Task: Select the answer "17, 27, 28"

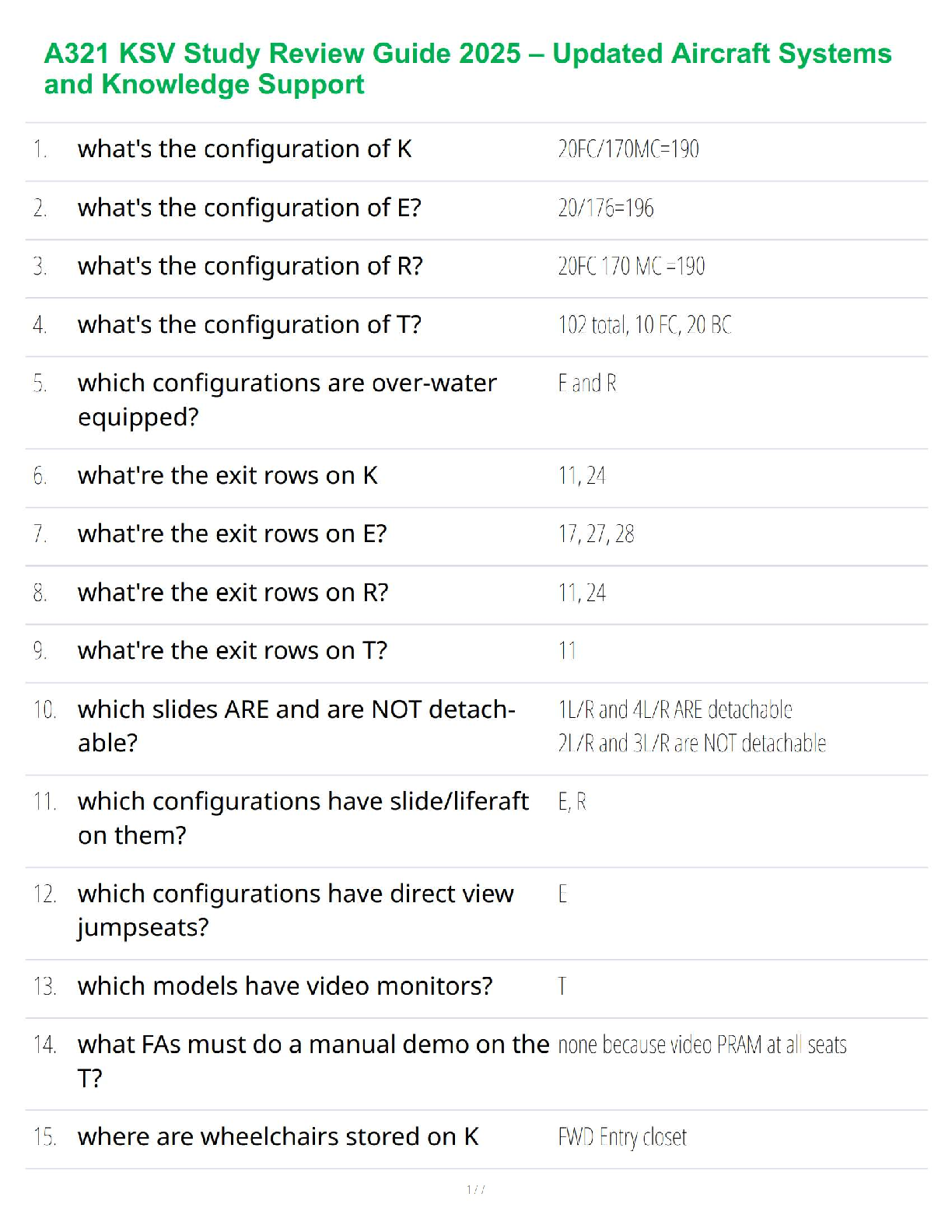Action: (596, 534)
